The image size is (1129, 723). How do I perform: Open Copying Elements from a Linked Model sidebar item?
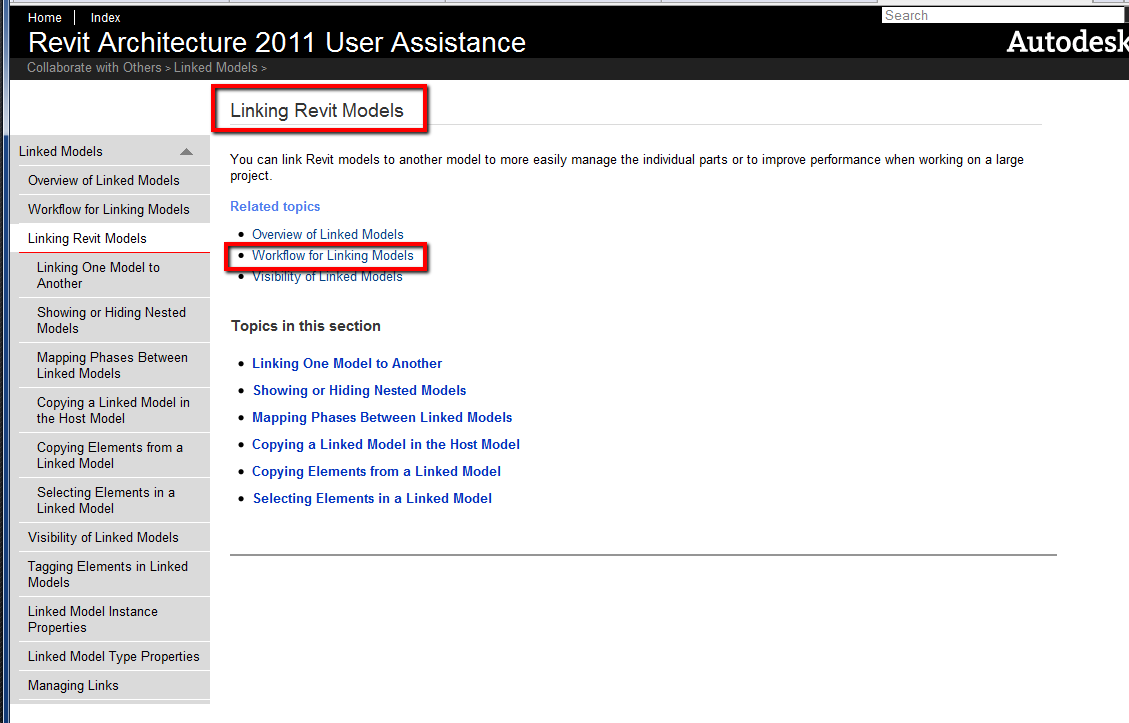click(109, 455)
